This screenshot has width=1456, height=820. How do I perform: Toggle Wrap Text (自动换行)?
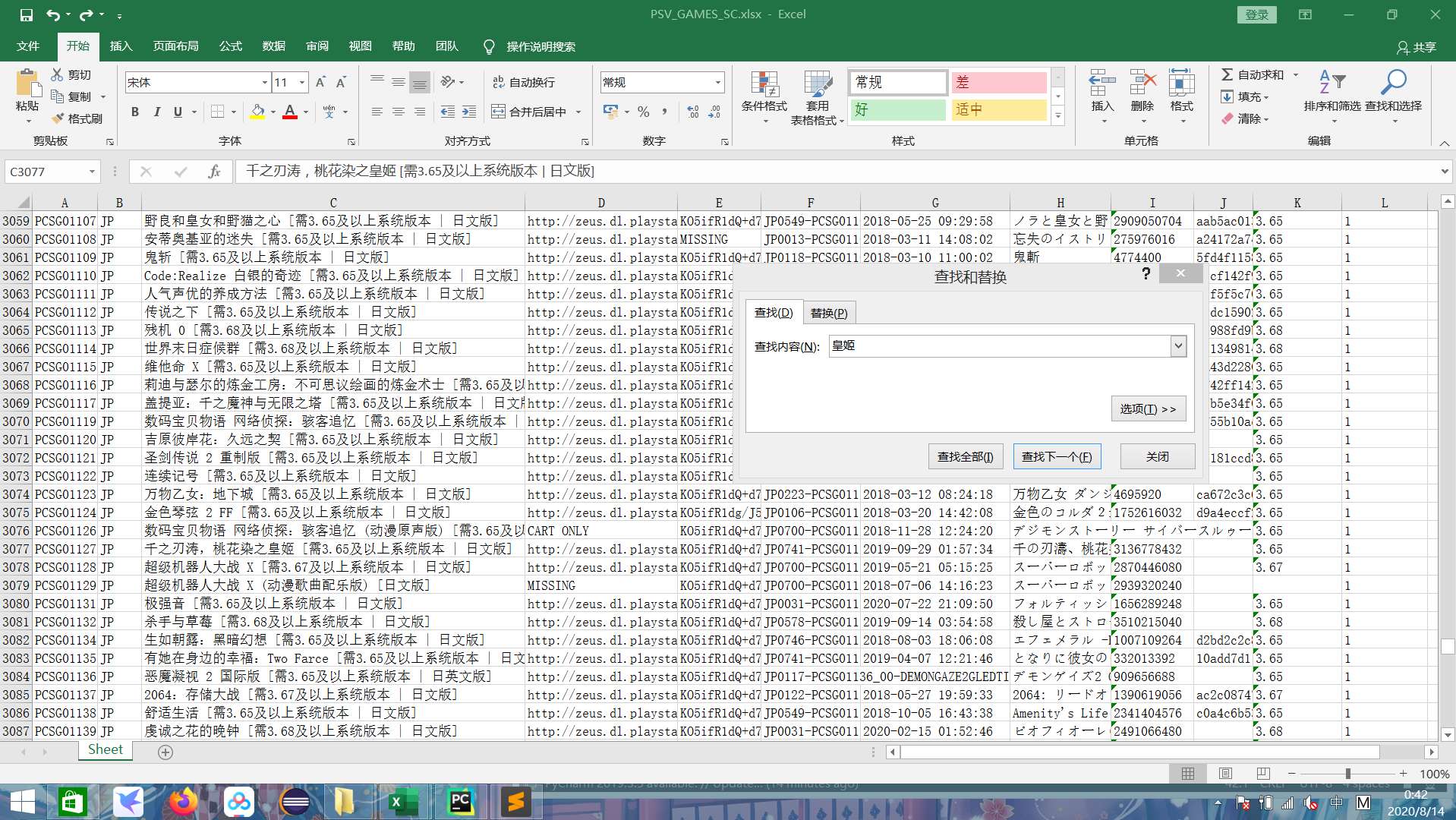coord(525,82)
